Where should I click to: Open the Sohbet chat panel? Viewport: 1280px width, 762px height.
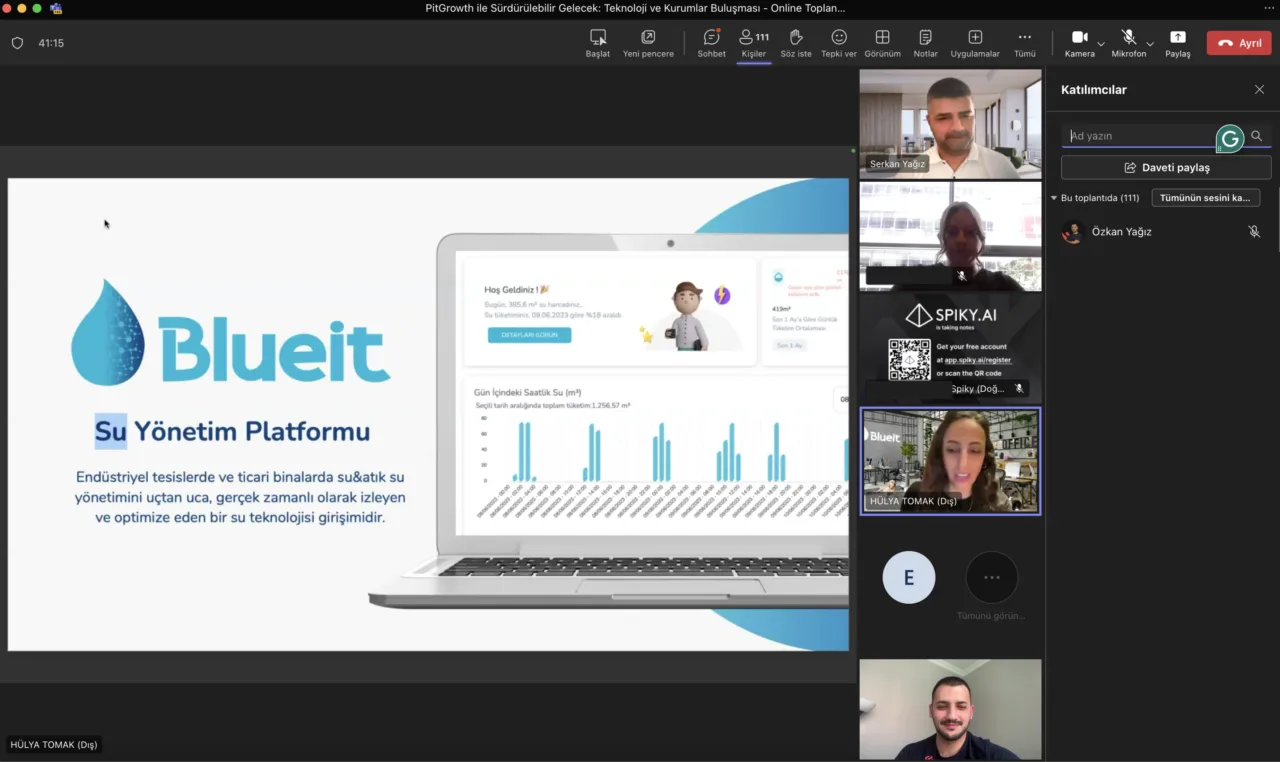(x=712, y=43)
